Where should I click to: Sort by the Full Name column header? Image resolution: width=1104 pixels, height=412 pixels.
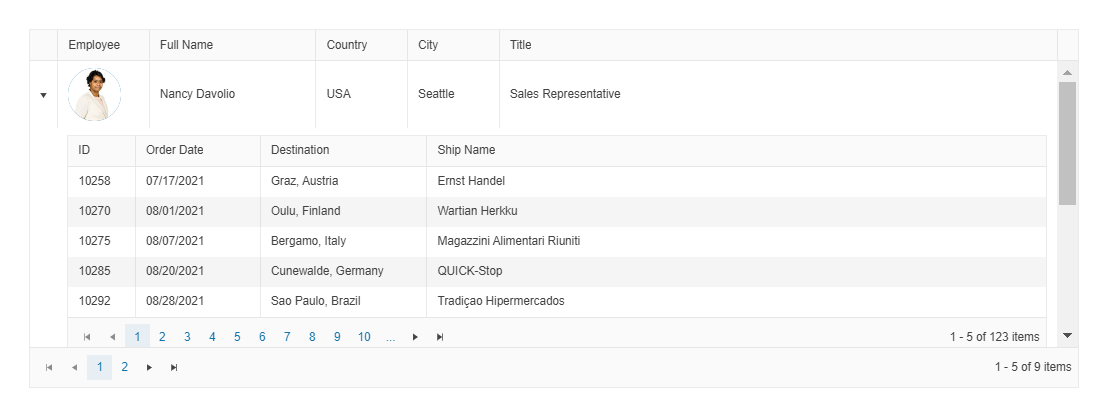click(187, 45)
